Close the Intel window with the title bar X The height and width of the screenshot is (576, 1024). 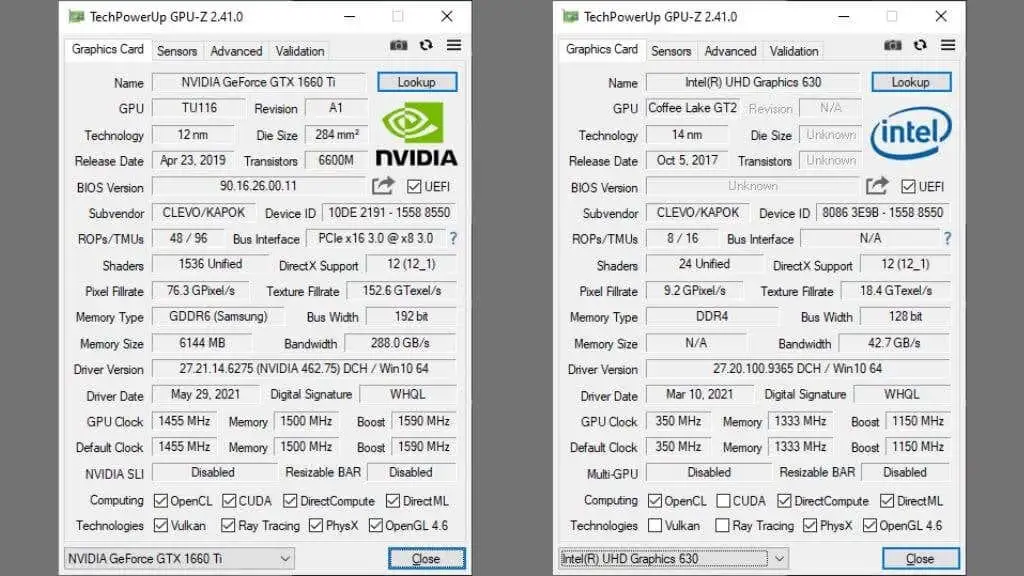941,16
